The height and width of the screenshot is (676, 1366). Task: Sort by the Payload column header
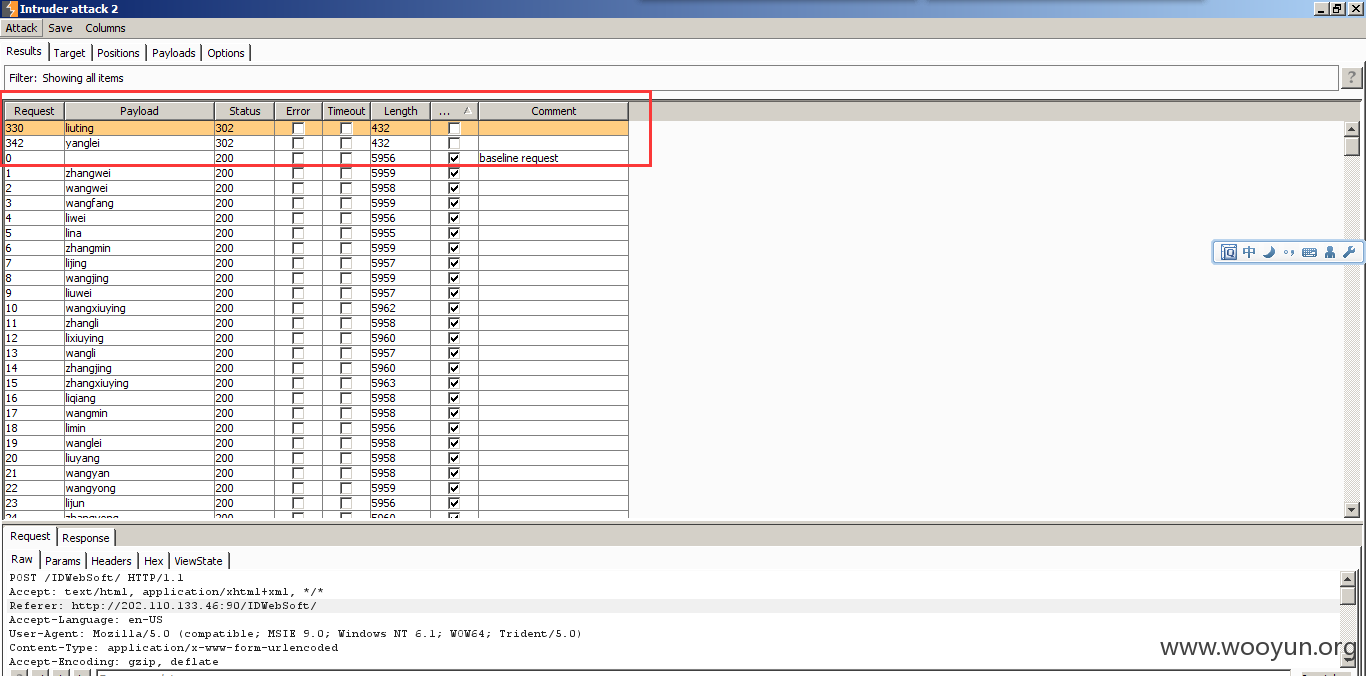[139, 111]
